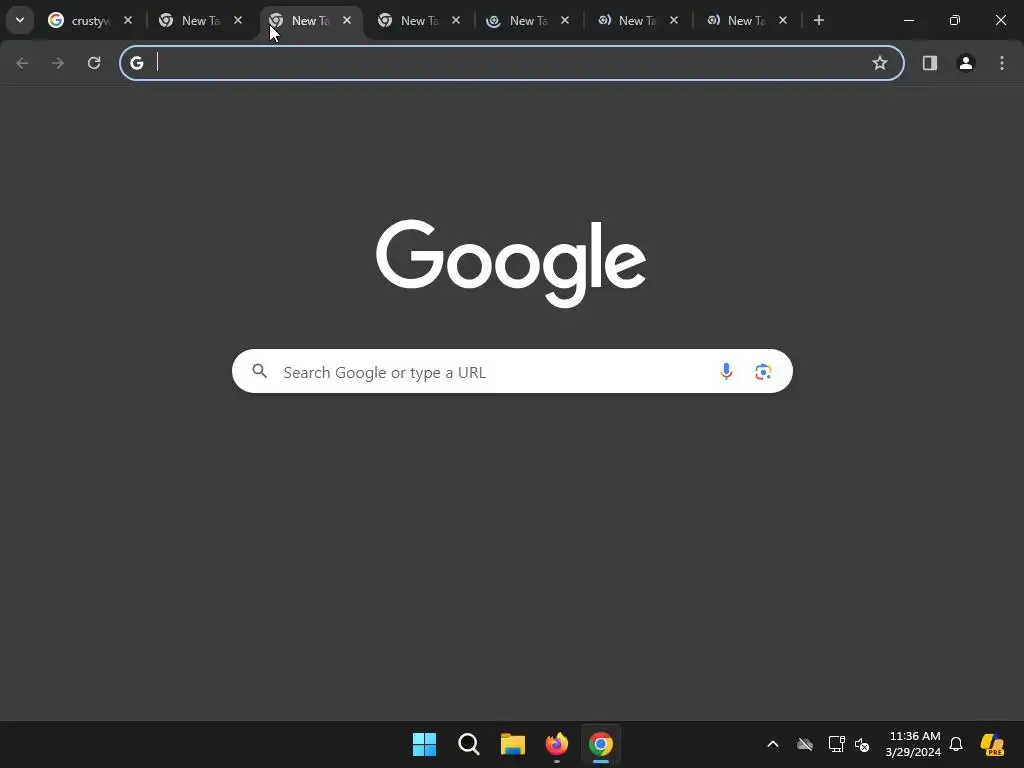The height and width of the screenshot is (768, 1024).
Task: Start voice search with the microphone
Action: 726,371
